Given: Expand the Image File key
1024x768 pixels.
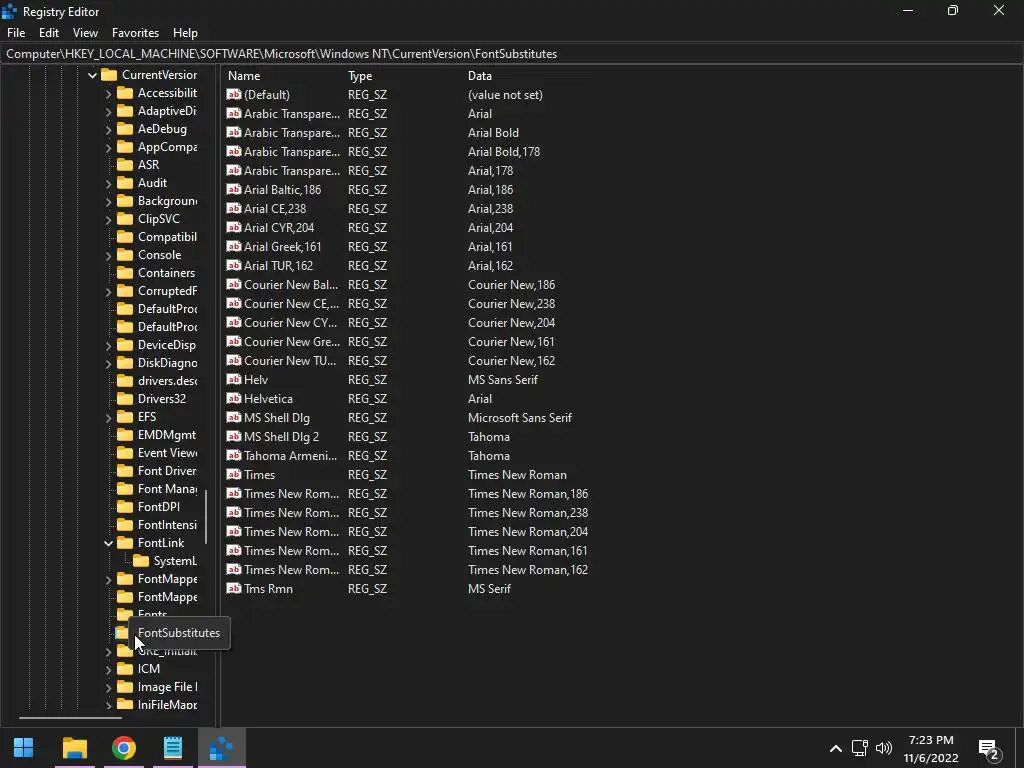Looking at the screenshot, I should click(x=108, y=687).
